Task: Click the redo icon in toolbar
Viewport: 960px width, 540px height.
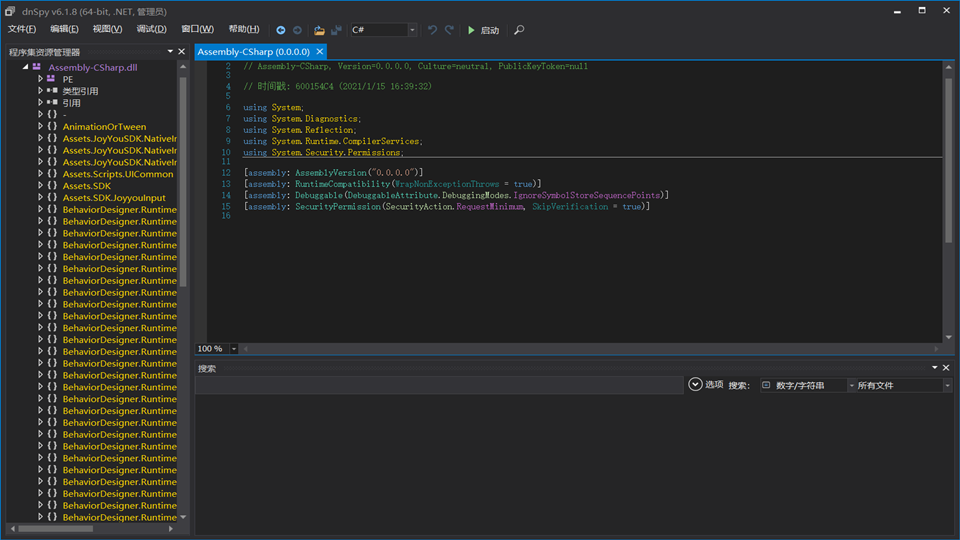Action: pyautogui.click(x=449, y=30)
